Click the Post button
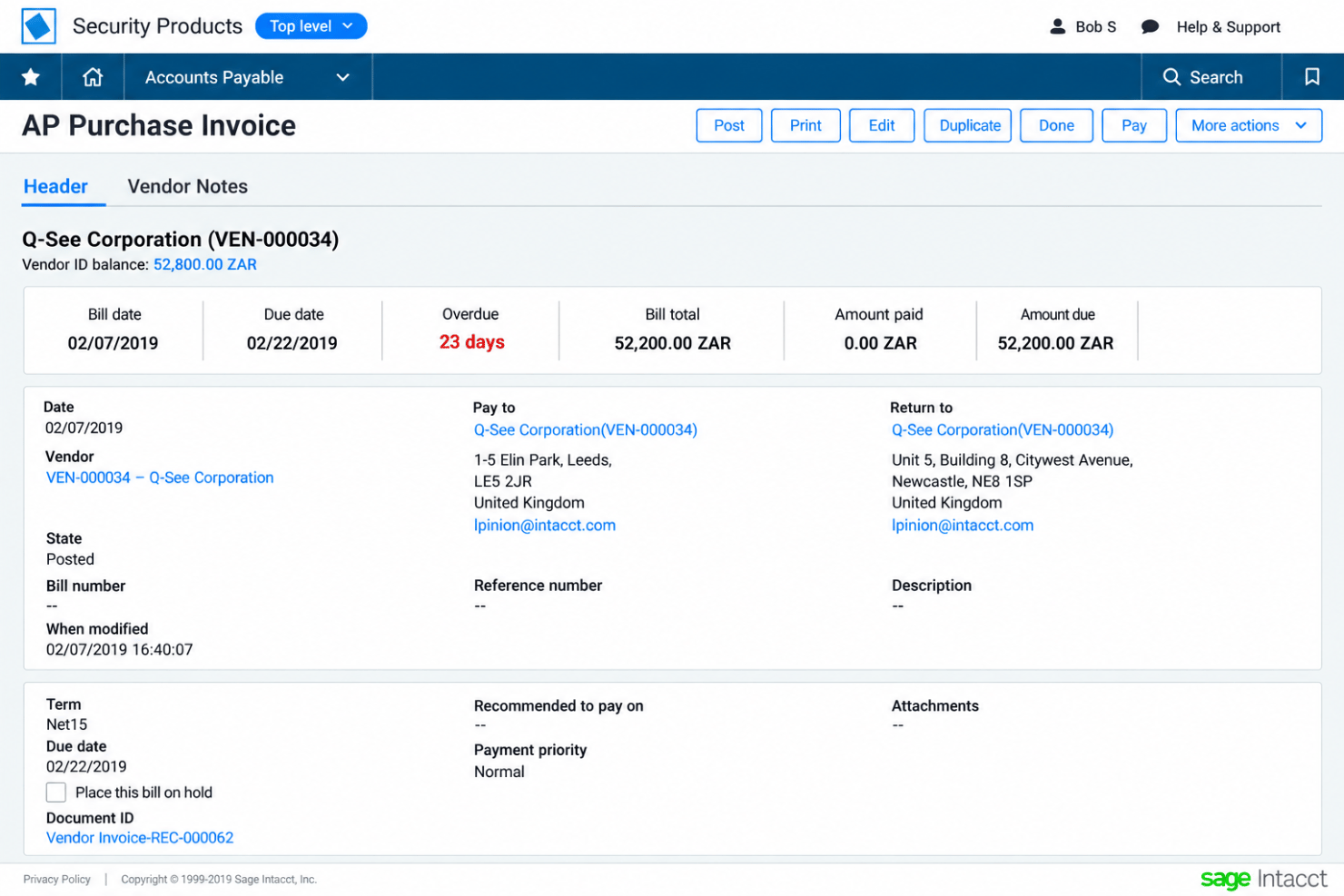This screenshot has height=896, width=1344. tap(729, 125)
